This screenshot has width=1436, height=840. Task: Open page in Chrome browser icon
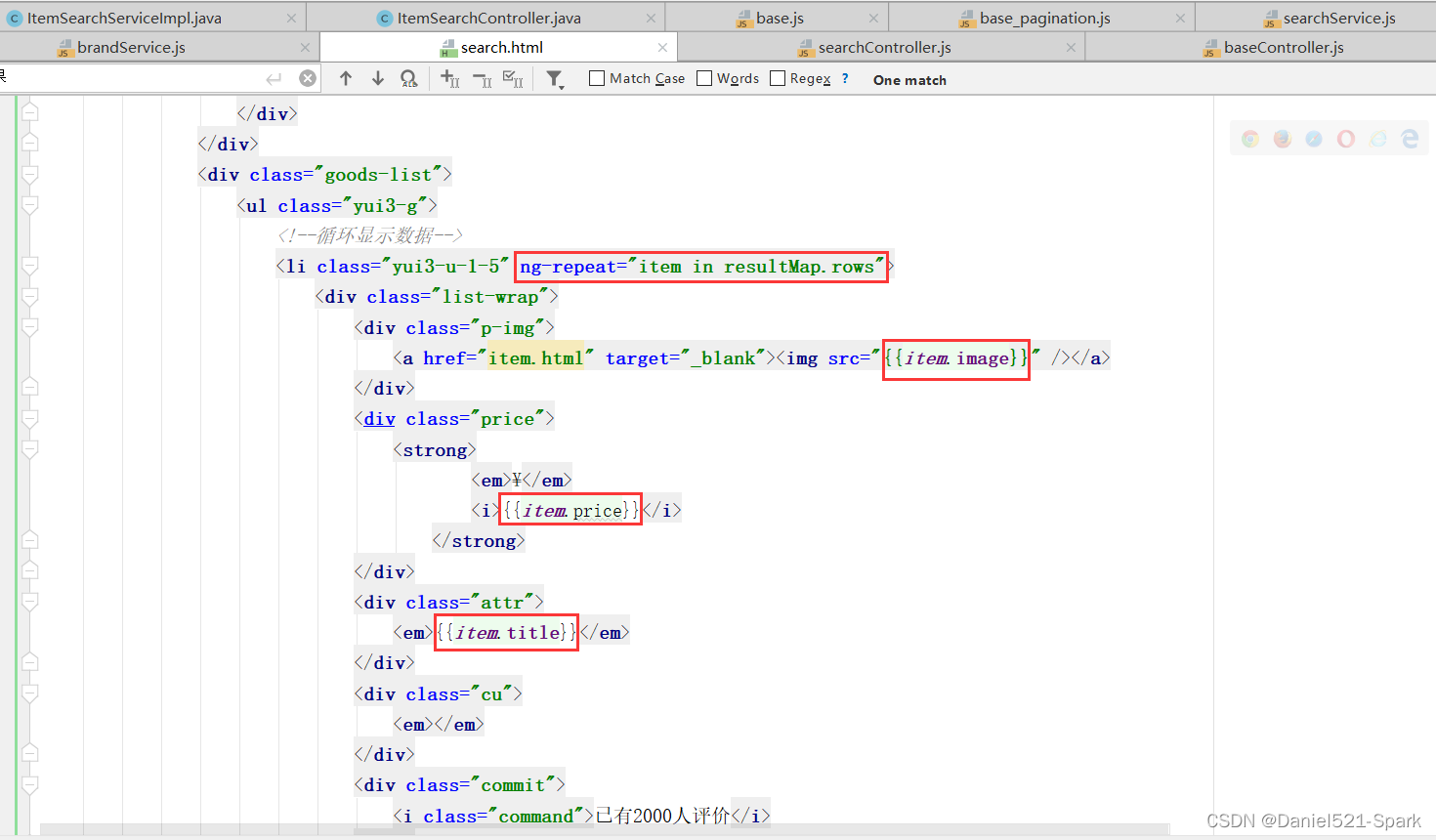pos(1250,140)
